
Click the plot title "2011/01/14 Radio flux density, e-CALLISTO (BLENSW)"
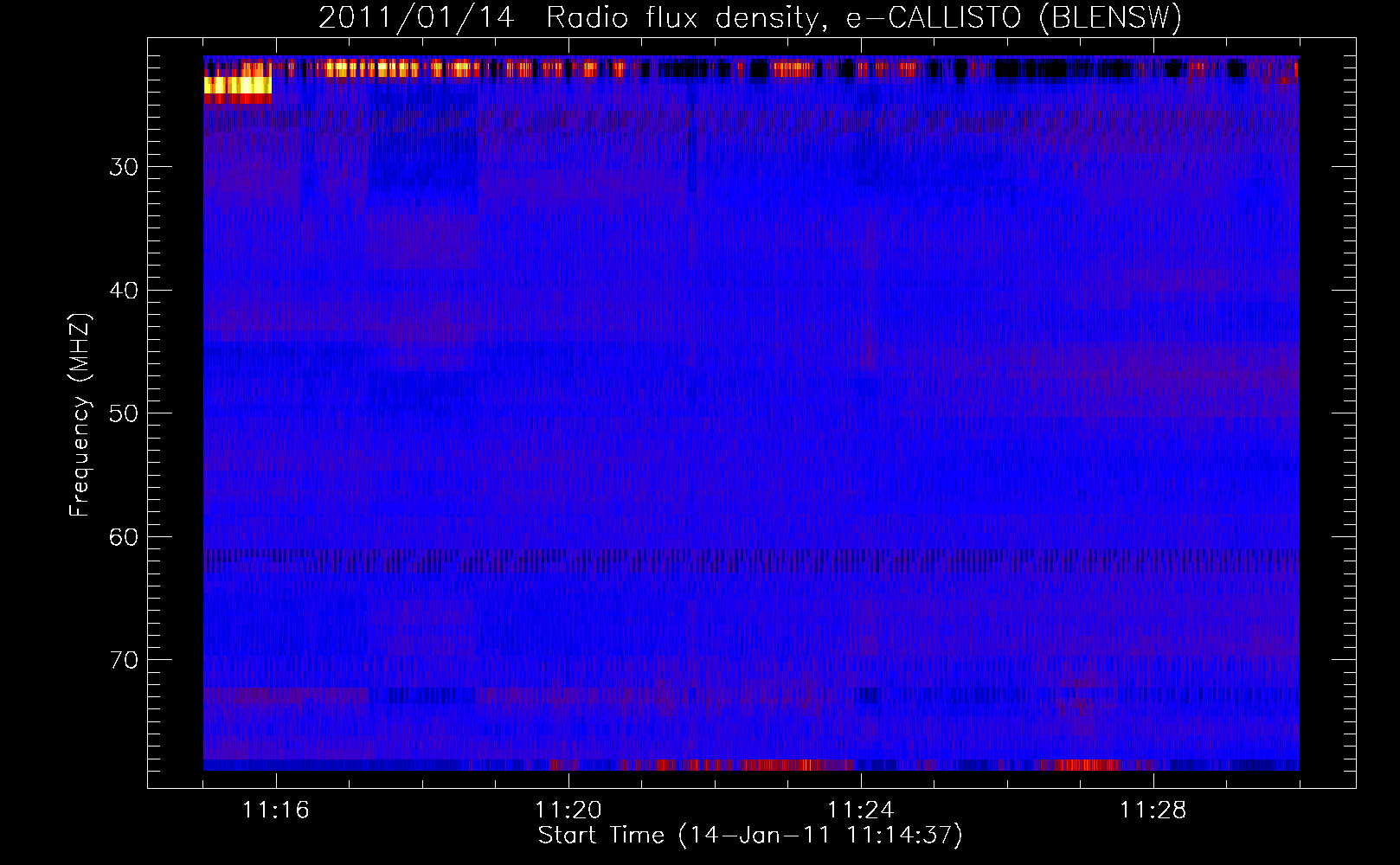(750, 18)
